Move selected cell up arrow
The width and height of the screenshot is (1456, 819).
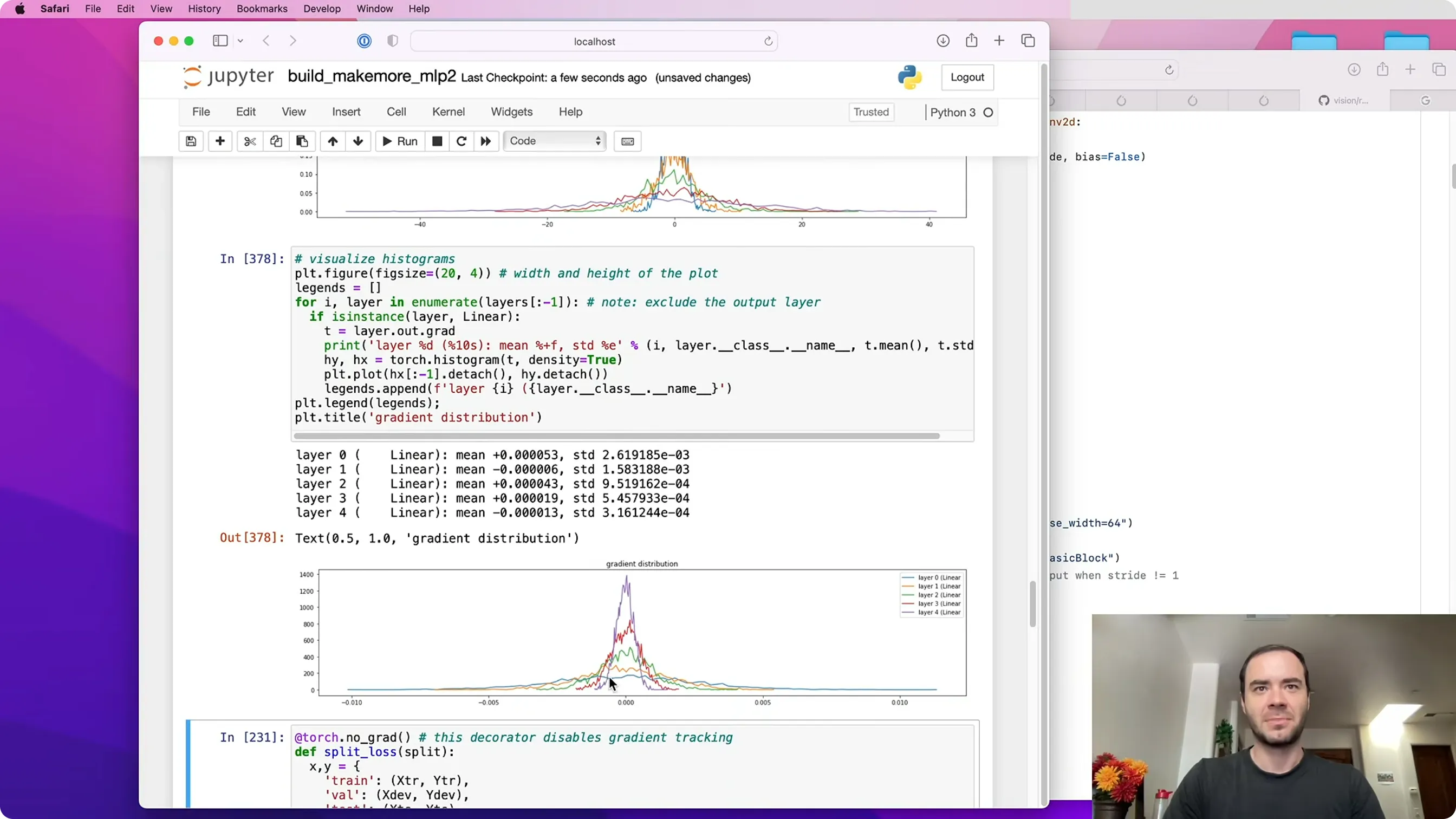click(x=333, y=141)
